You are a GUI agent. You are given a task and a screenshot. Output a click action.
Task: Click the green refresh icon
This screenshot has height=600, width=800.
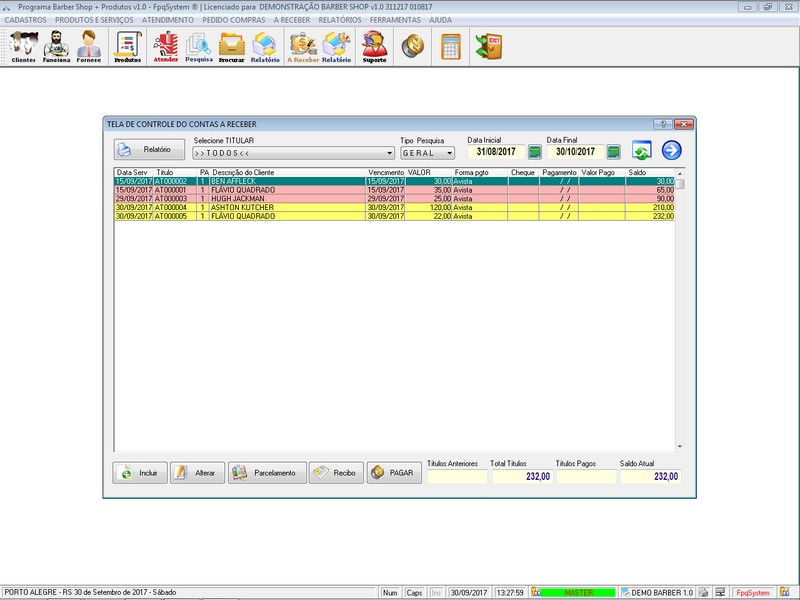pyautogui.click(x=642, y=151)
